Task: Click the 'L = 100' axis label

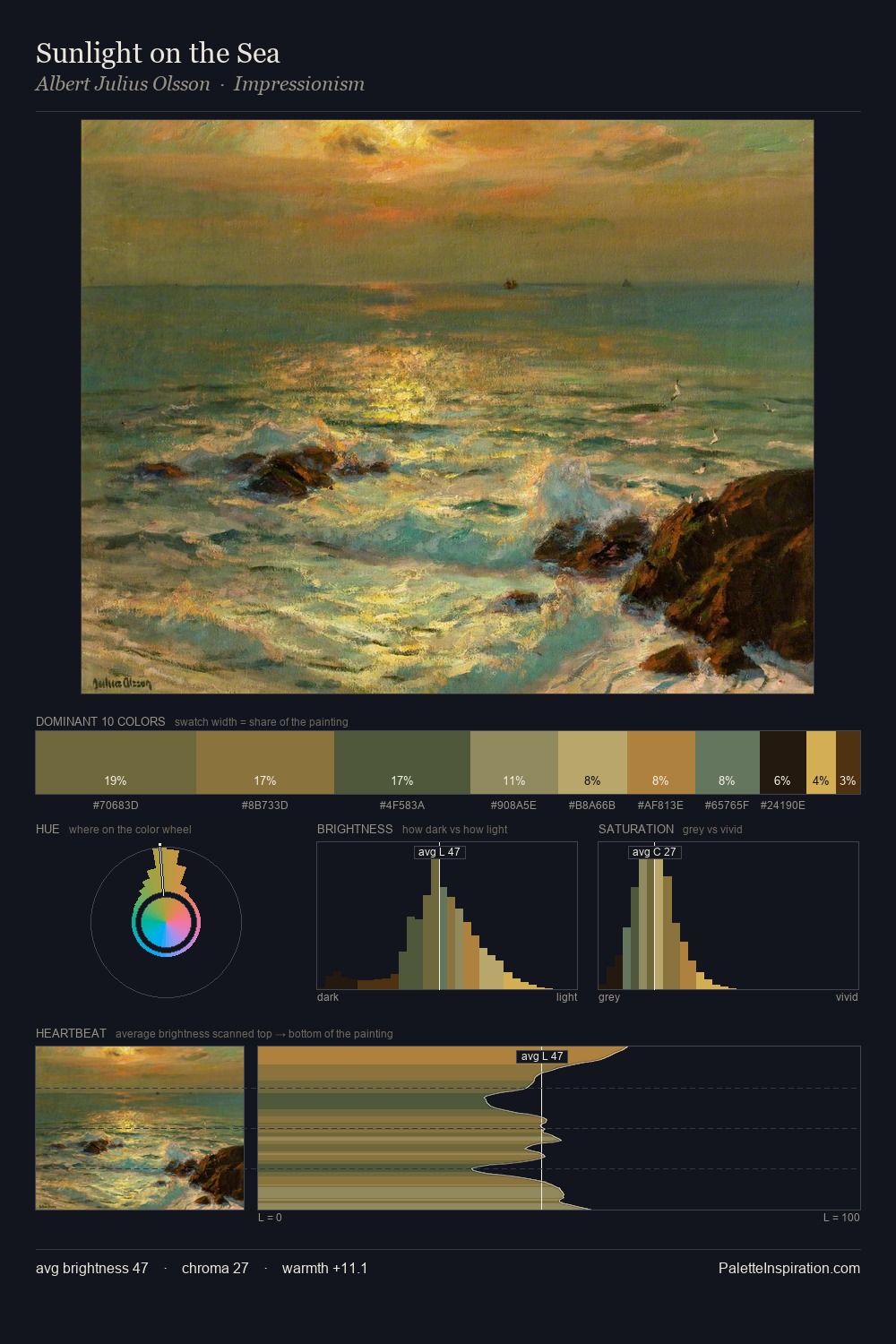Action: coord(841,1218)
